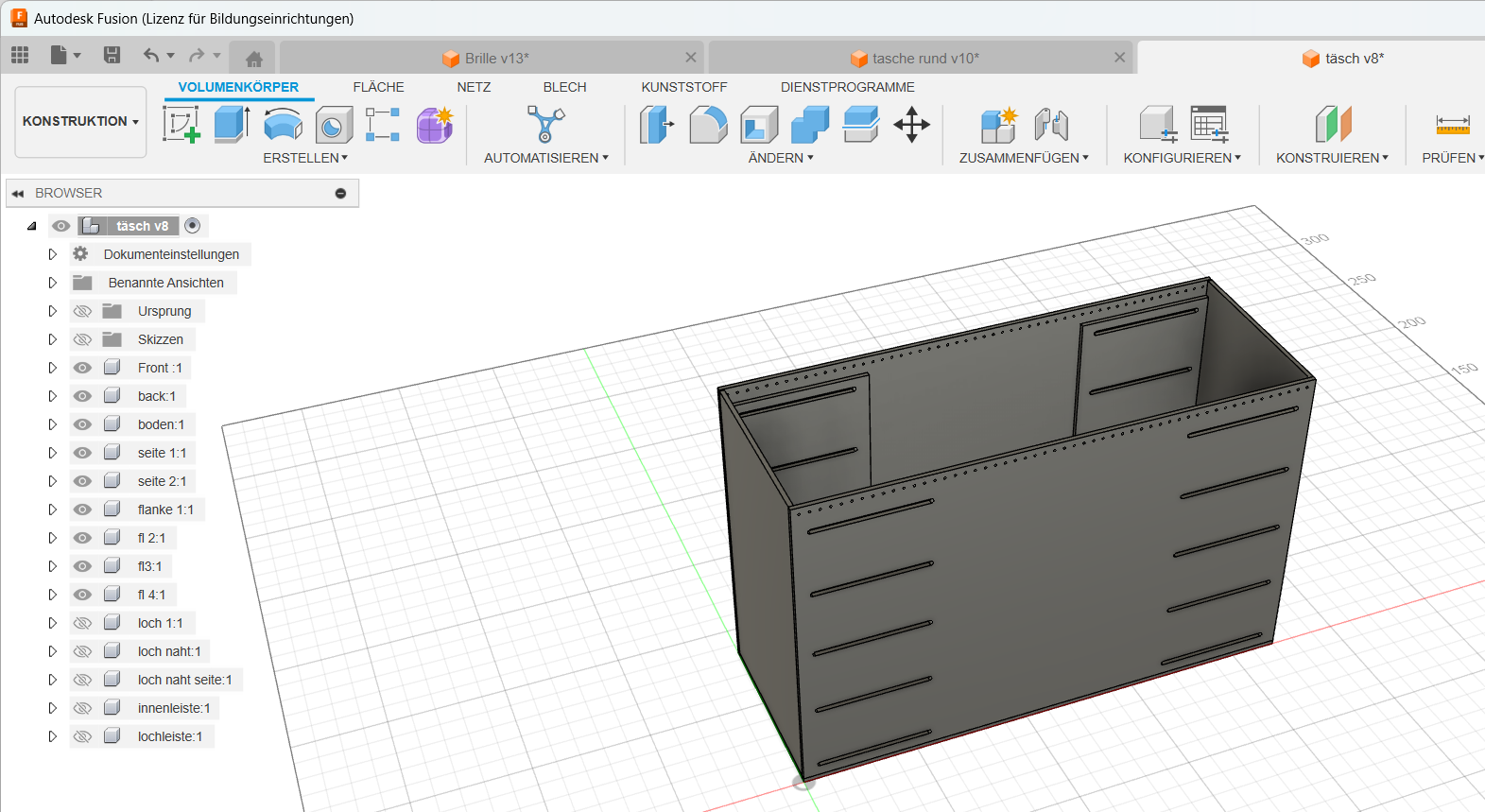Toggle visibility of täsch v8 root
Screen dimensions: 1485x812
[x=61, y=226]
